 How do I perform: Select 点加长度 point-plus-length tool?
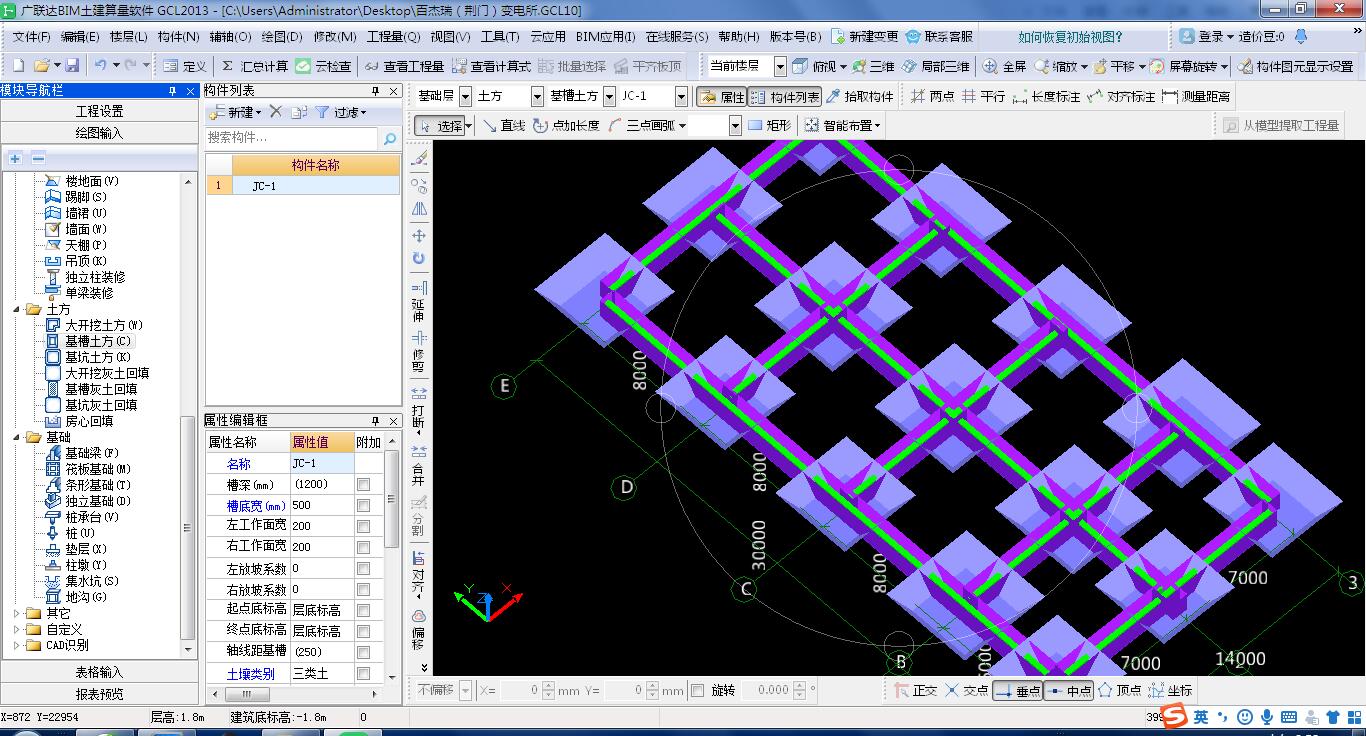566,126
